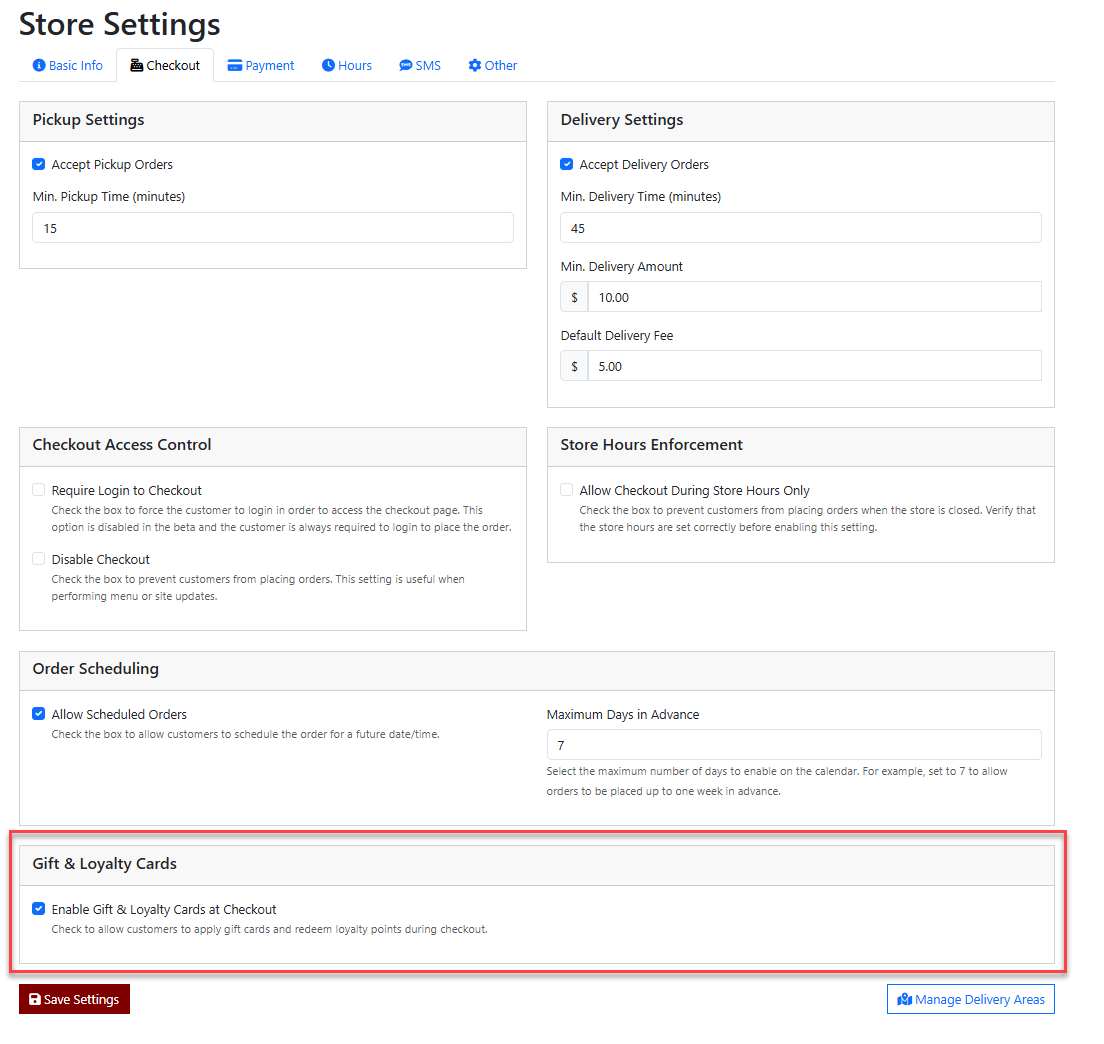
Task: Open the Other settings tab
Action: [492, 66]
